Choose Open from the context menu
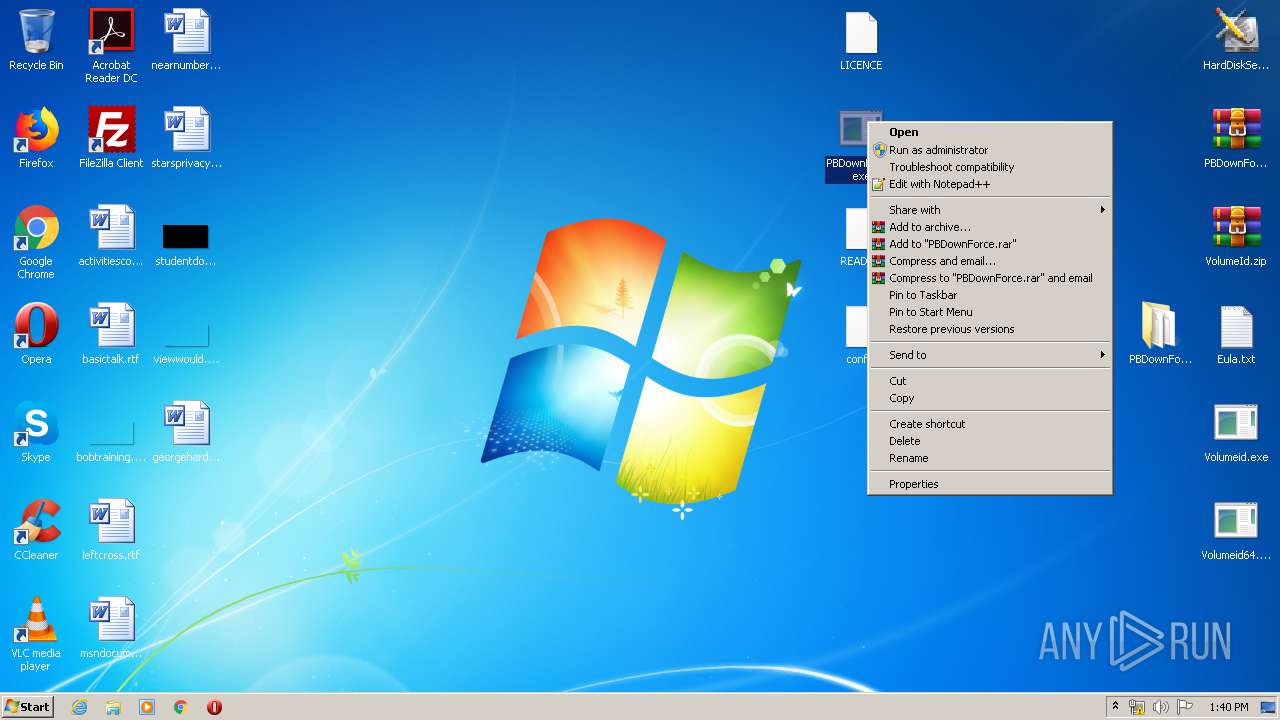The image size is (1280, 720). tap(990, 132)
